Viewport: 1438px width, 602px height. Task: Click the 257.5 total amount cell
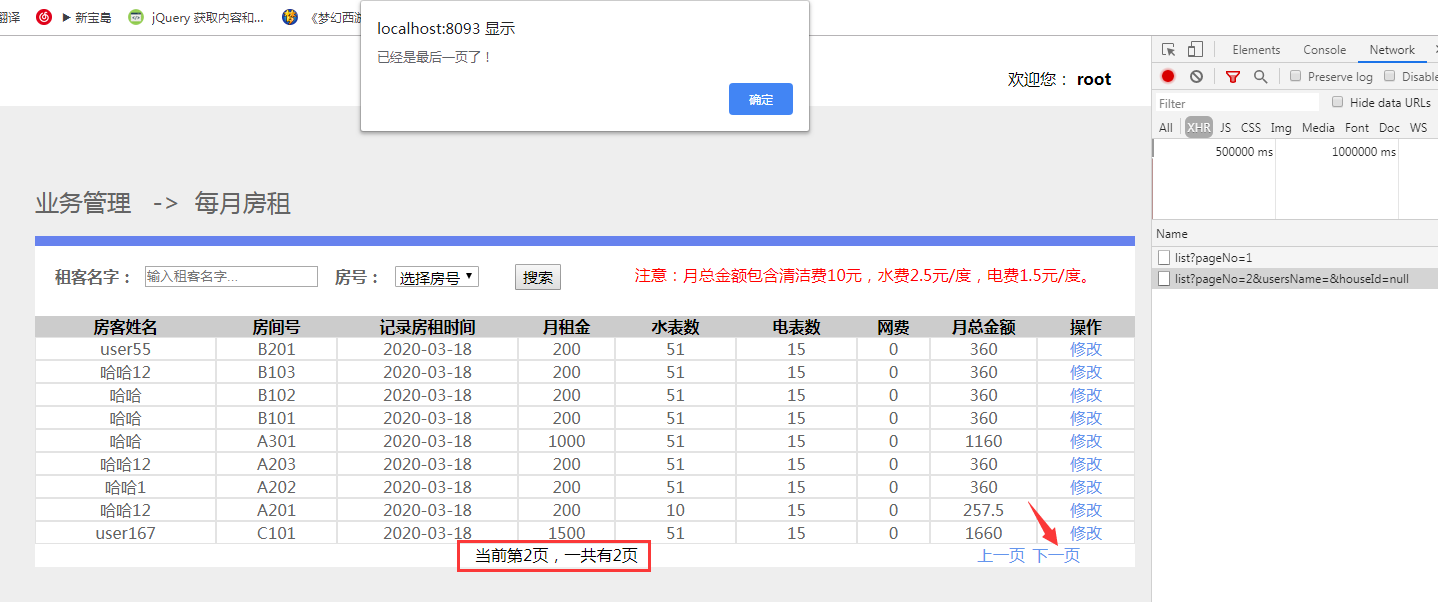983,510
